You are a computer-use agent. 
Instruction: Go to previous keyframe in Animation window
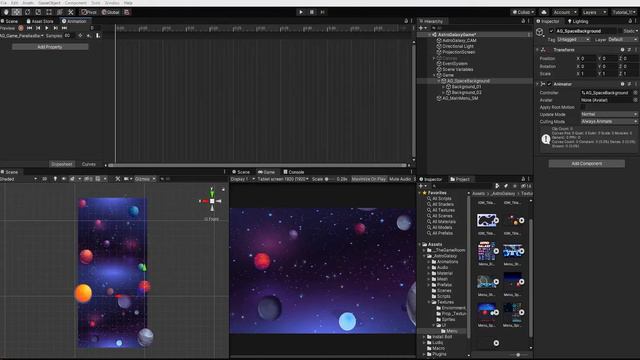point(38,28)
